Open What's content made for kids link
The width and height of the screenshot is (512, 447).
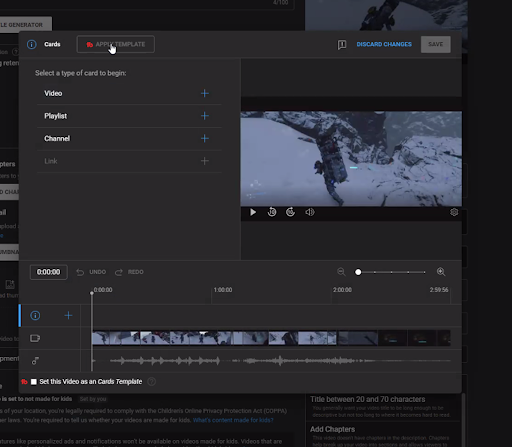click(233, 420)
